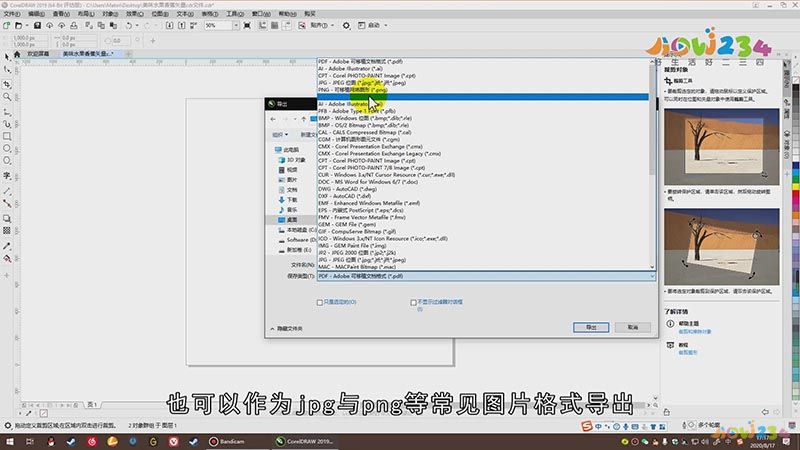The height and width of the screenshot is (450, 800).
Task: Choose 'PNG - 可移植网络图形 (*.png)' format
Action: point(483,90)
